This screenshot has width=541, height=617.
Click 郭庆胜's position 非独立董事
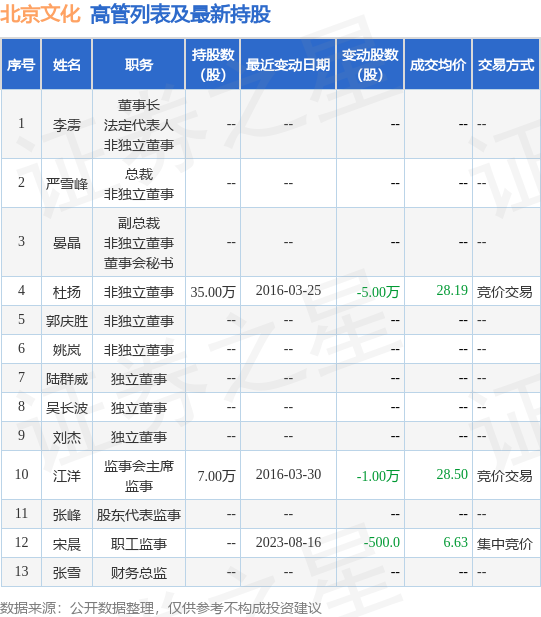(x=139, y=321)
